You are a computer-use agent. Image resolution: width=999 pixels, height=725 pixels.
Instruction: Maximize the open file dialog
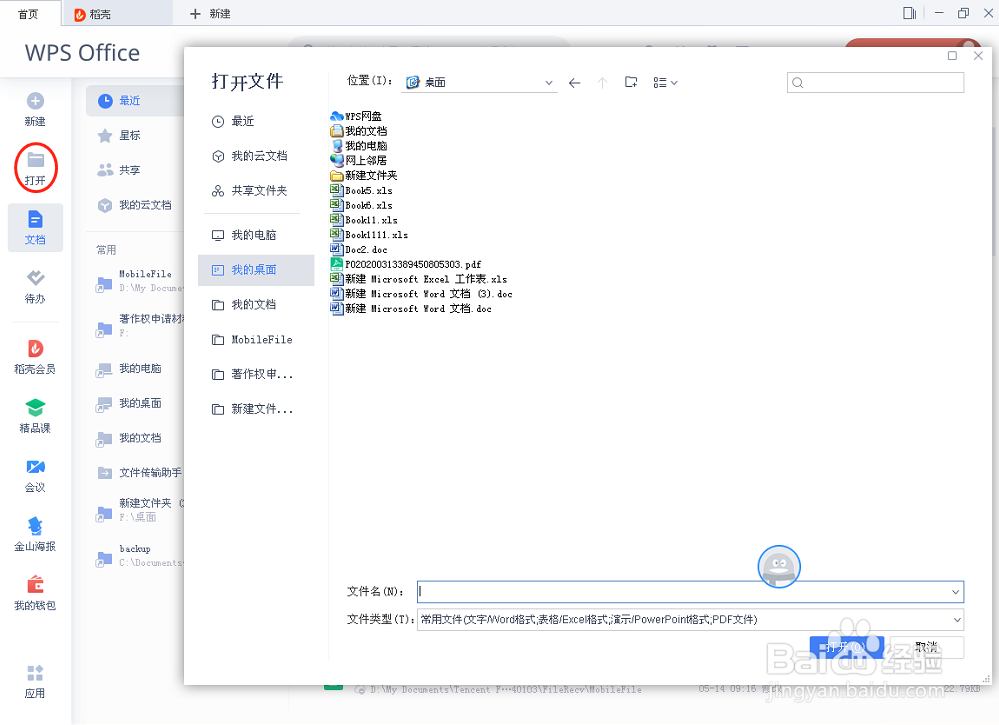pyautogui.click(x=952, y=55)
